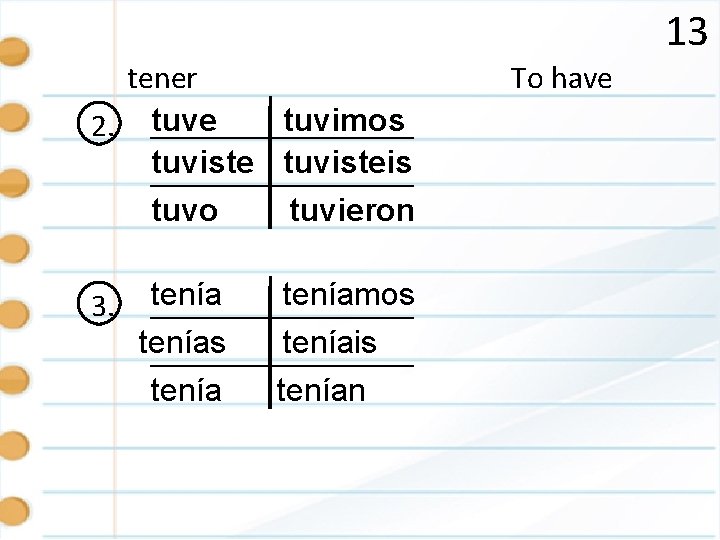
Task: Click on the word "tuvisteis"
Action: [x=347, y=162]
